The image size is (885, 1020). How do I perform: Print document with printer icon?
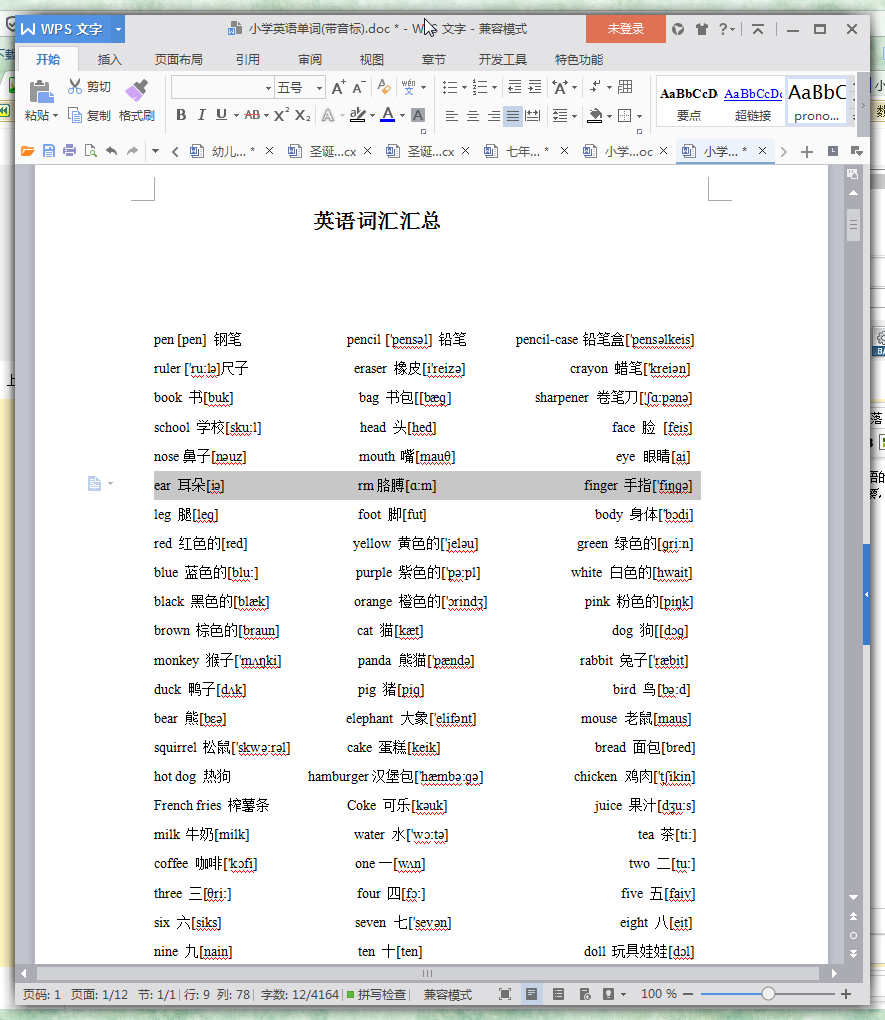point(70,151)
